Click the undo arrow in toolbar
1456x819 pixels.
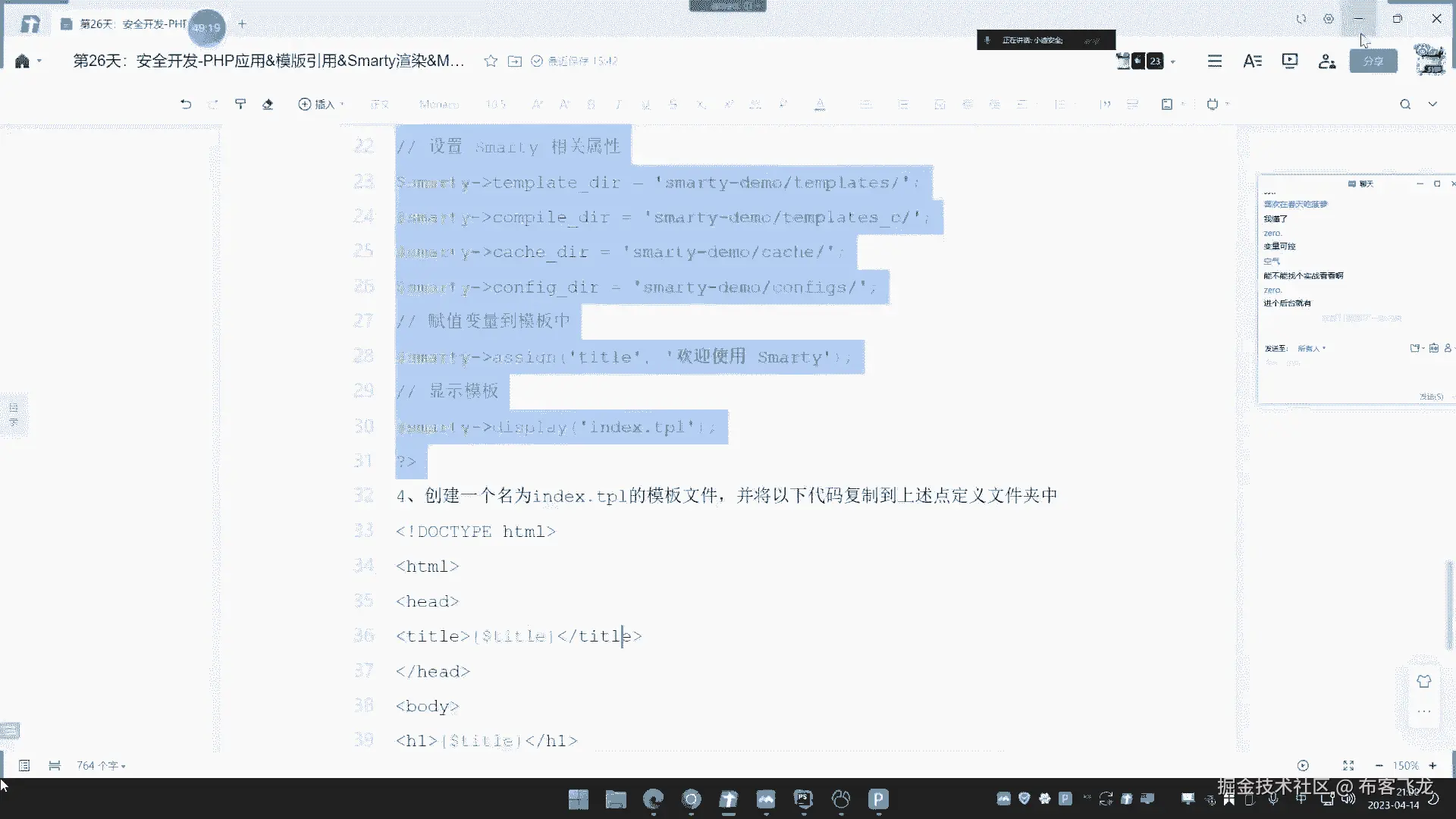(186, 104)
